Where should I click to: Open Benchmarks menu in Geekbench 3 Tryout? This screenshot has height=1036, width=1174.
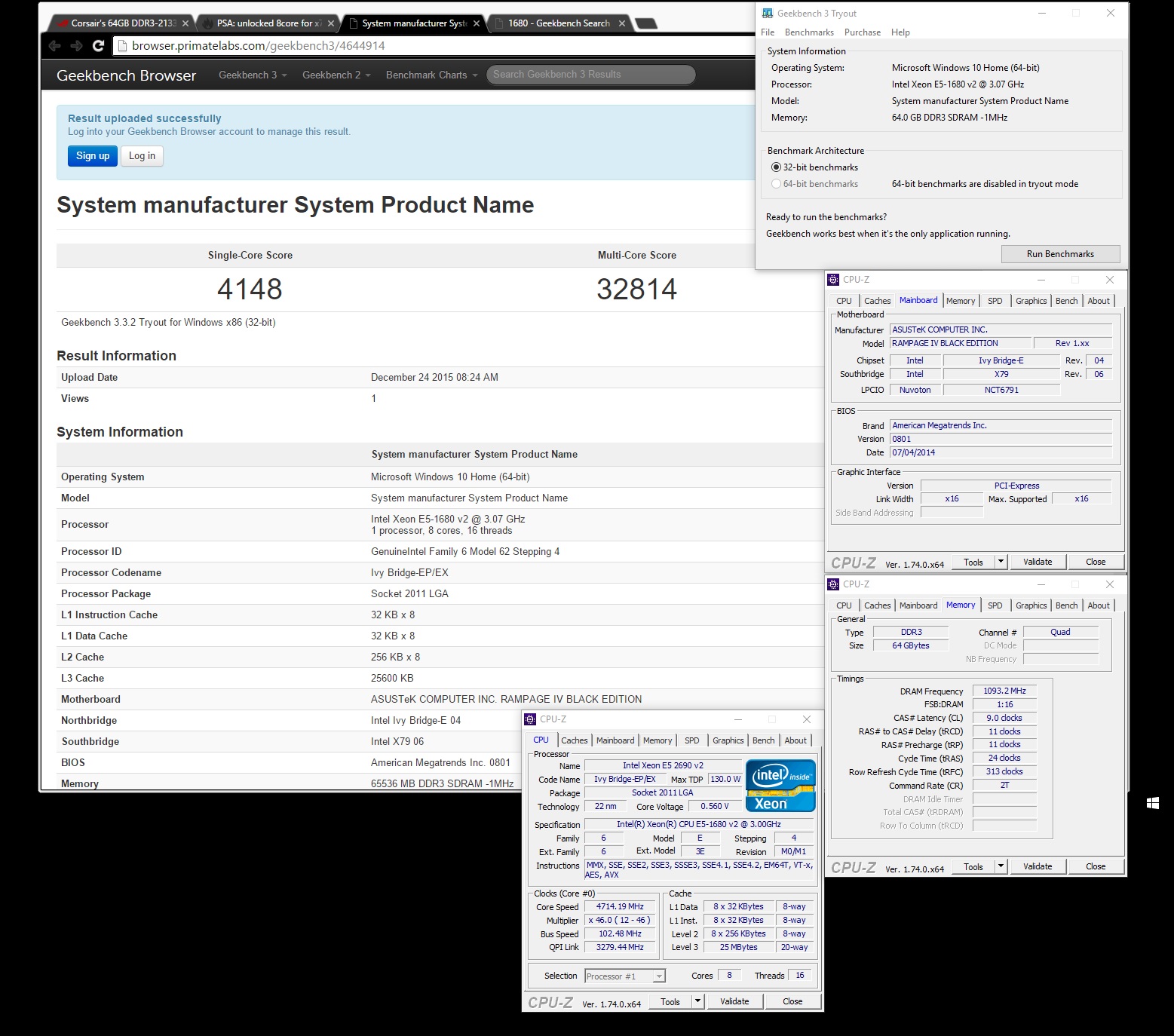click(809, 32)
